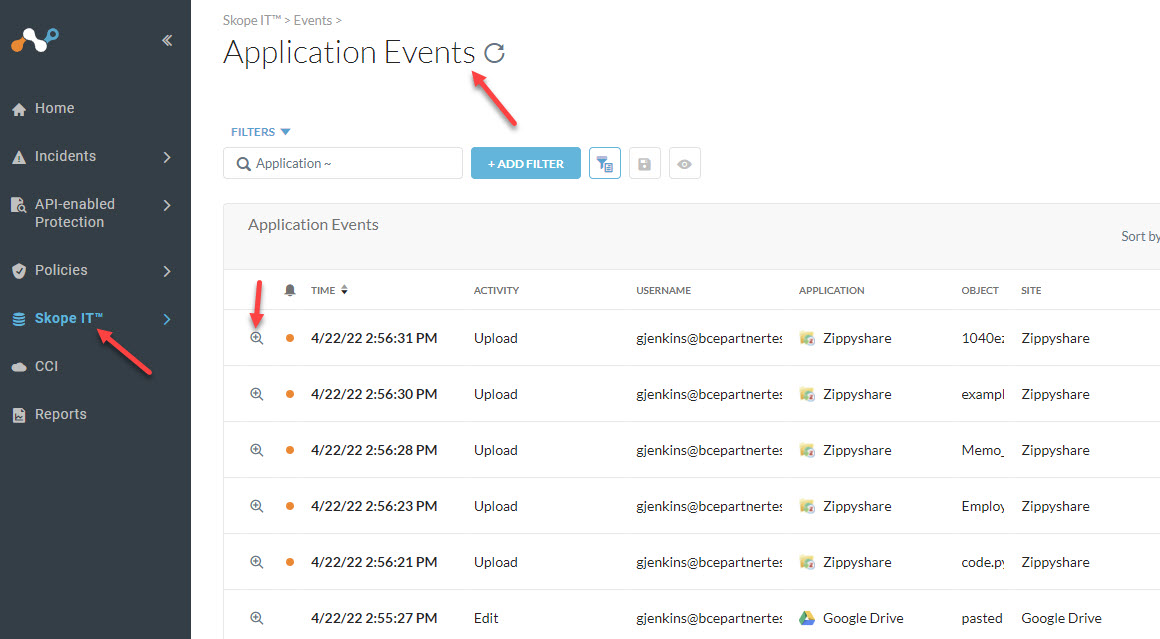Click Google Drive in the application column

click(863, 618)
